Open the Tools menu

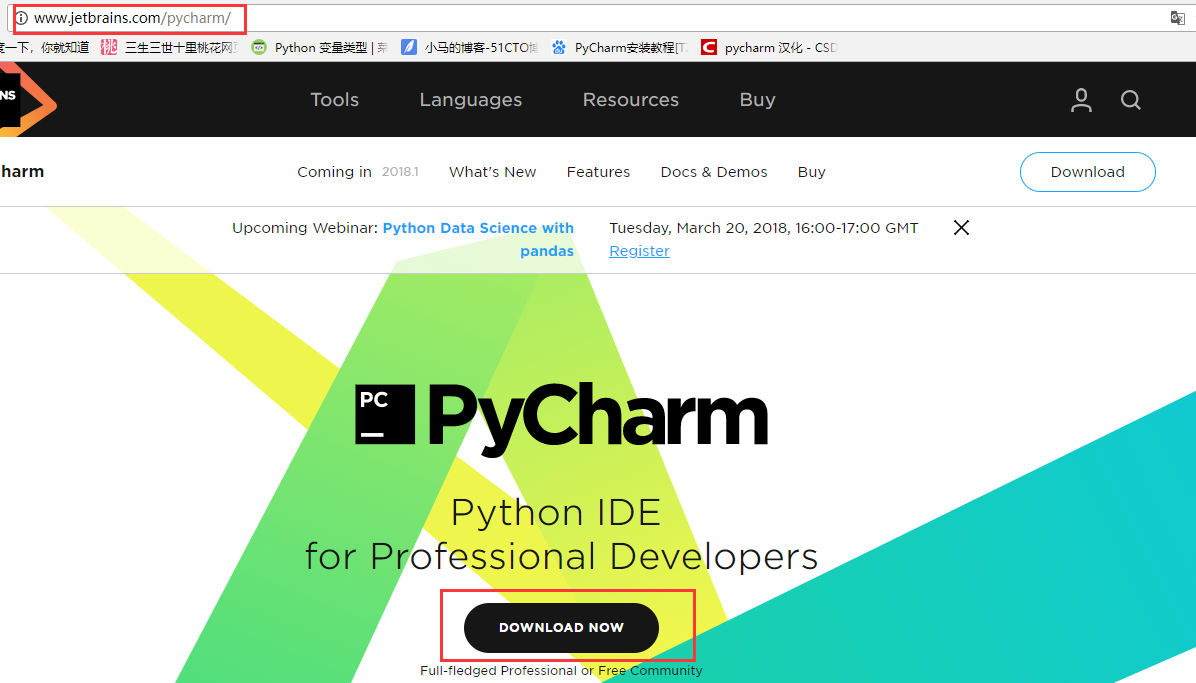pyautogui.click(x=334, y=100)
